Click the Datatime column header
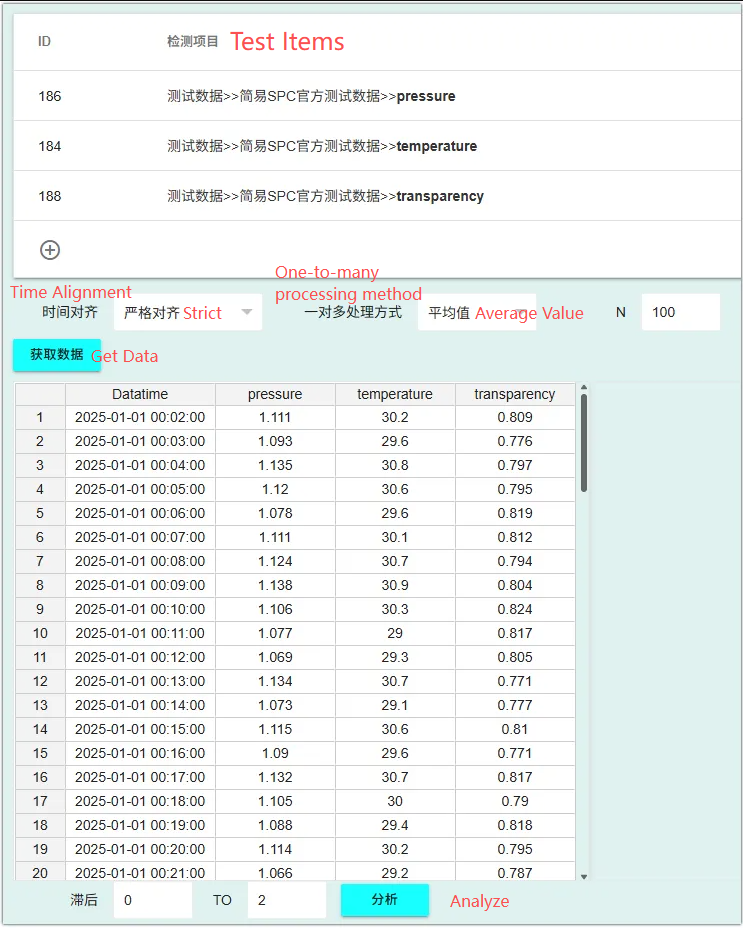The image size is (743, 928). [x=140, y=394]
